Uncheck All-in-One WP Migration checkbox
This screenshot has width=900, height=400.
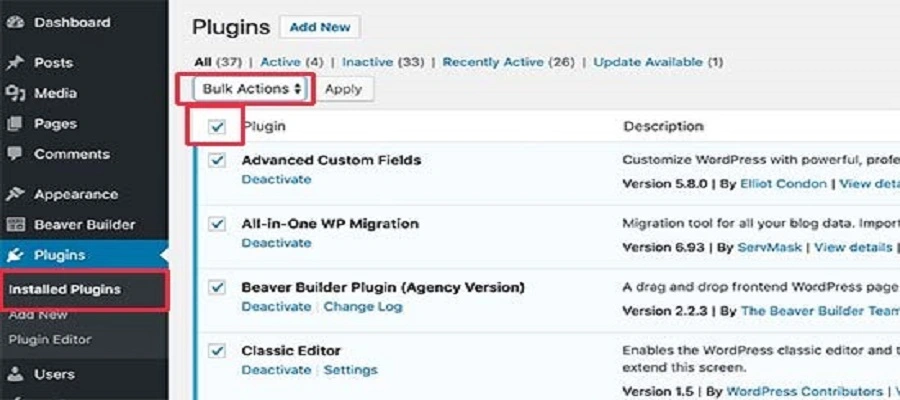coord(217,224)
